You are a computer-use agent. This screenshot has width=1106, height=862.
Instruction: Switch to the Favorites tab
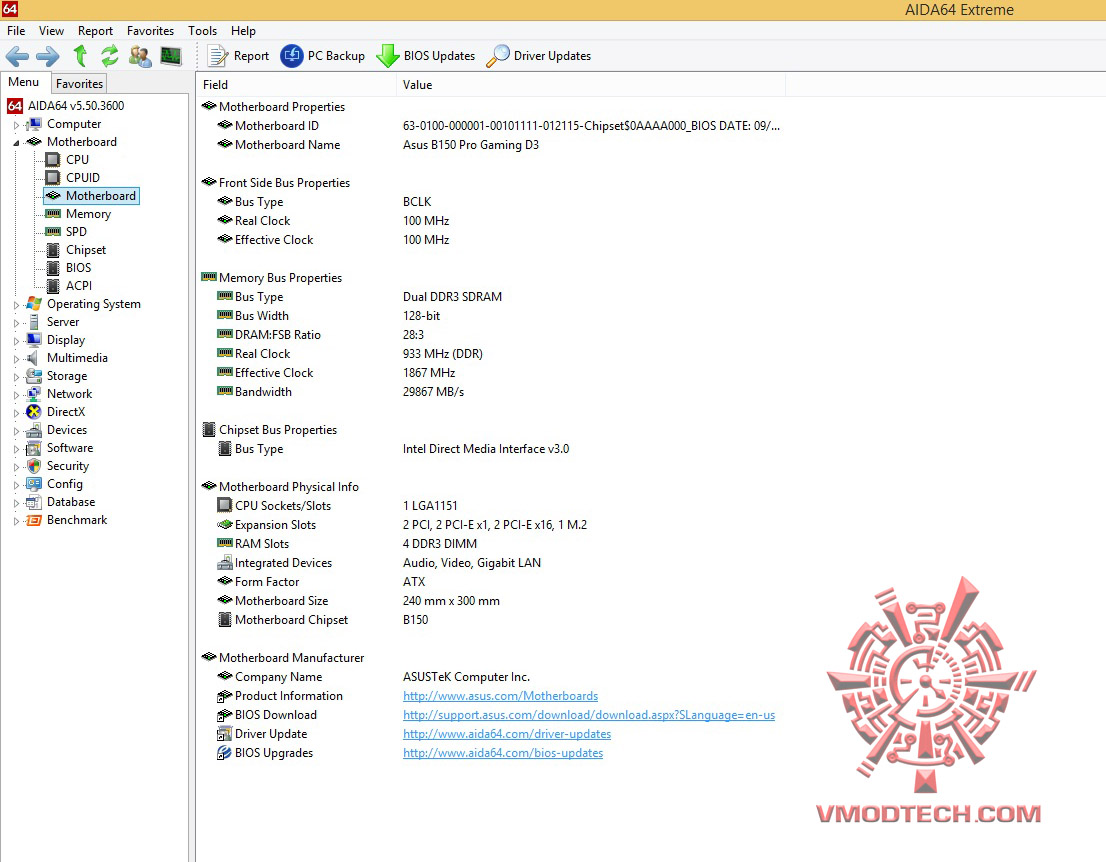pyautogui.click(x=79, y=83)
